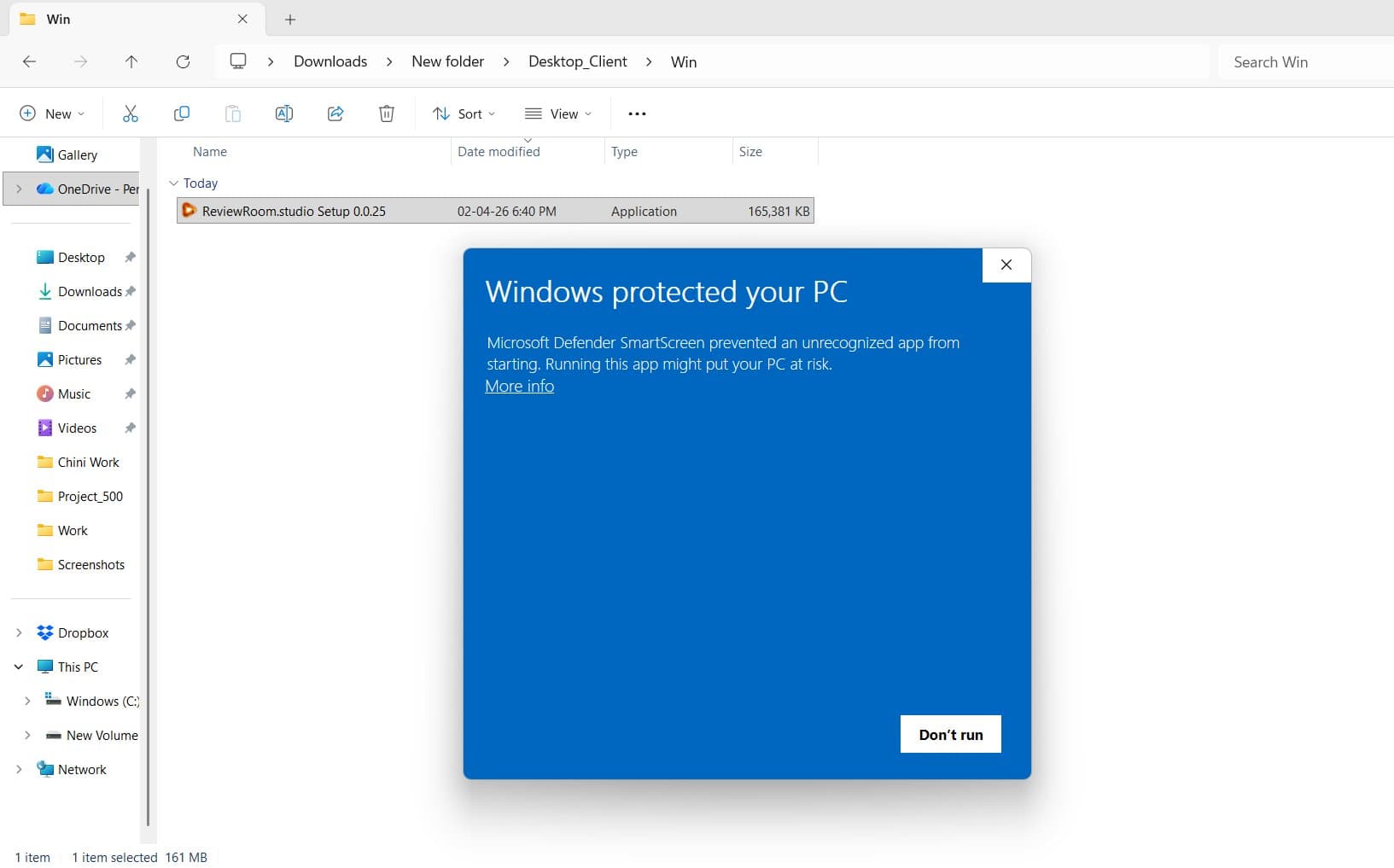
Task: Open the Work folder in sidebar
Action: pyautogui.click(x=73, y=530)
